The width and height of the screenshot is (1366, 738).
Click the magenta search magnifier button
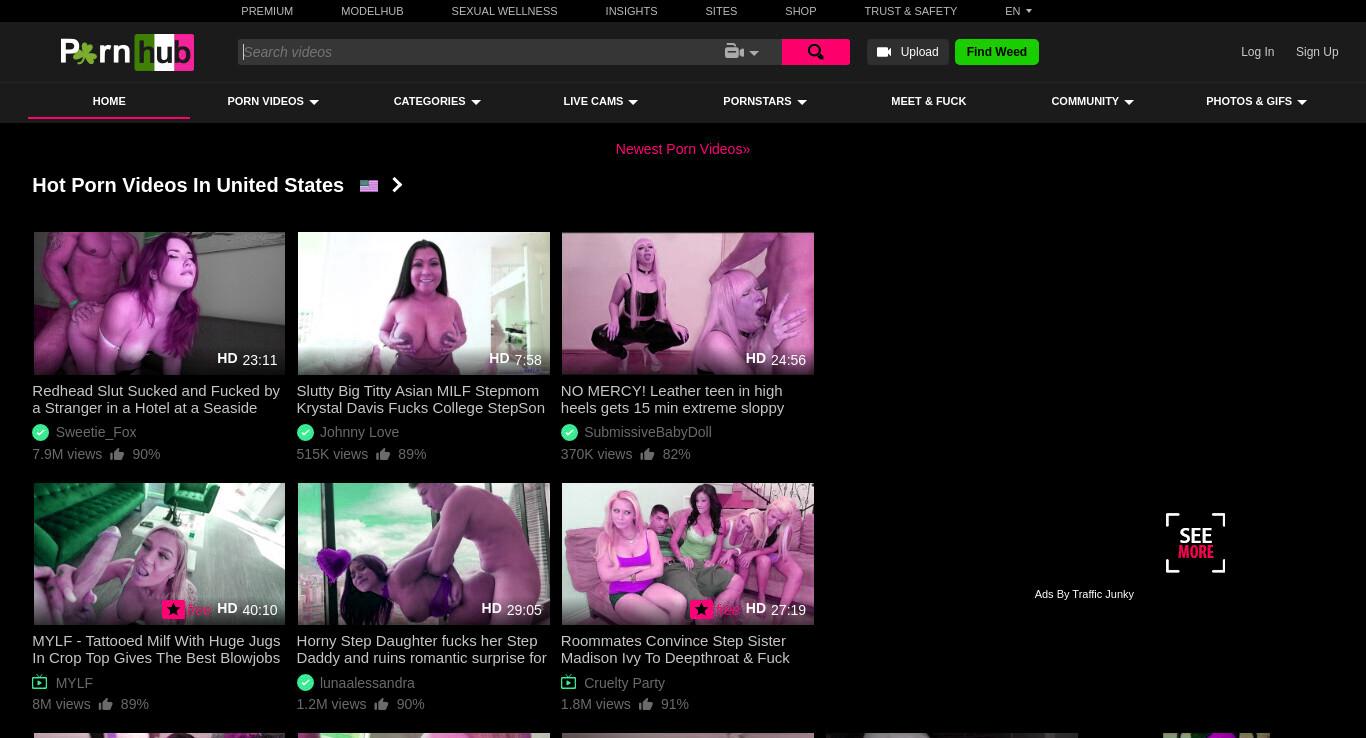tap(816, 52)
